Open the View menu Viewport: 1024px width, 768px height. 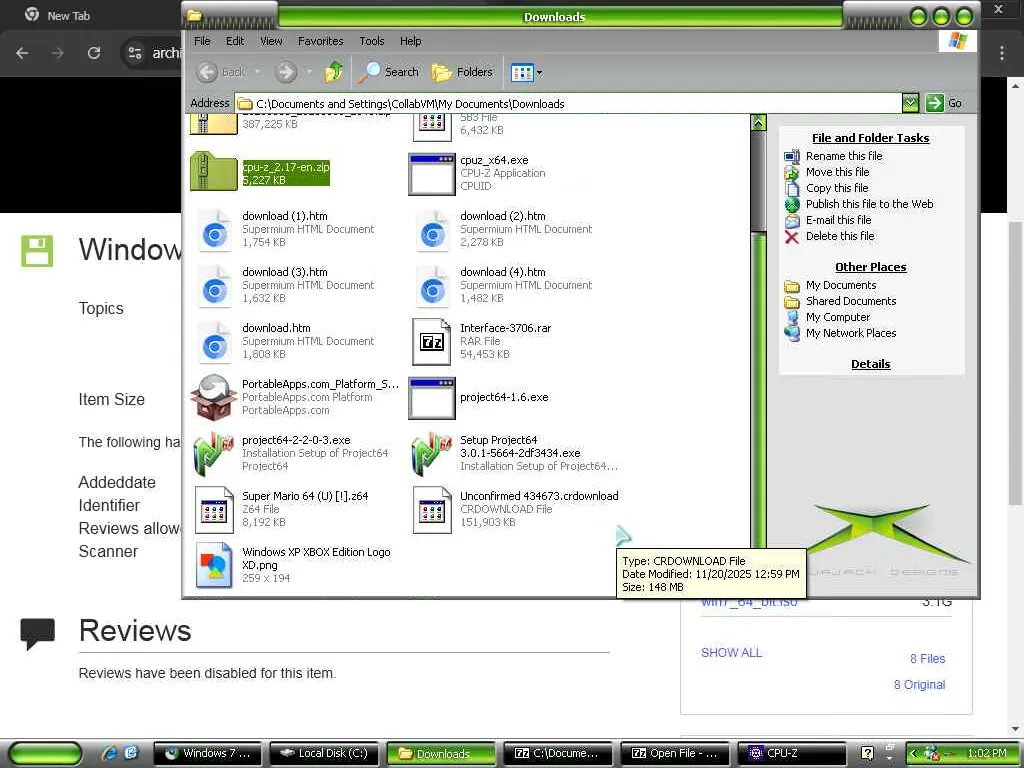pyautogui.click(x=271, y=40)
